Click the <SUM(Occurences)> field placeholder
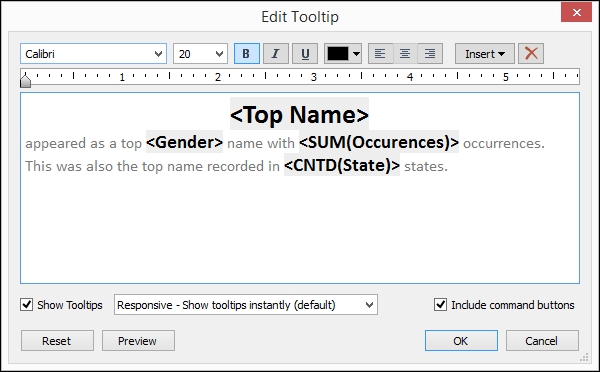This screenshot has width=600, height=372. [x=379, y=142]
